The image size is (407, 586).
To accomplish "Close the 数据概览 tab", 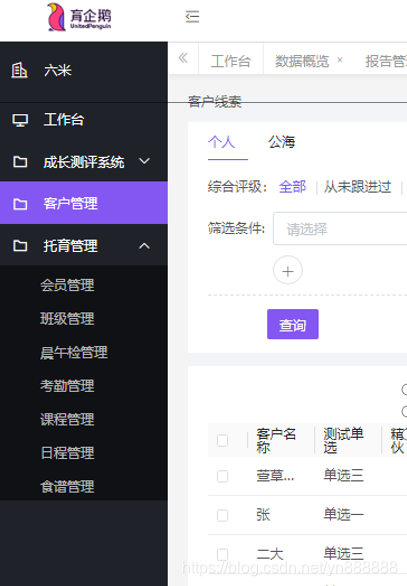I will (x=340, y=60).
